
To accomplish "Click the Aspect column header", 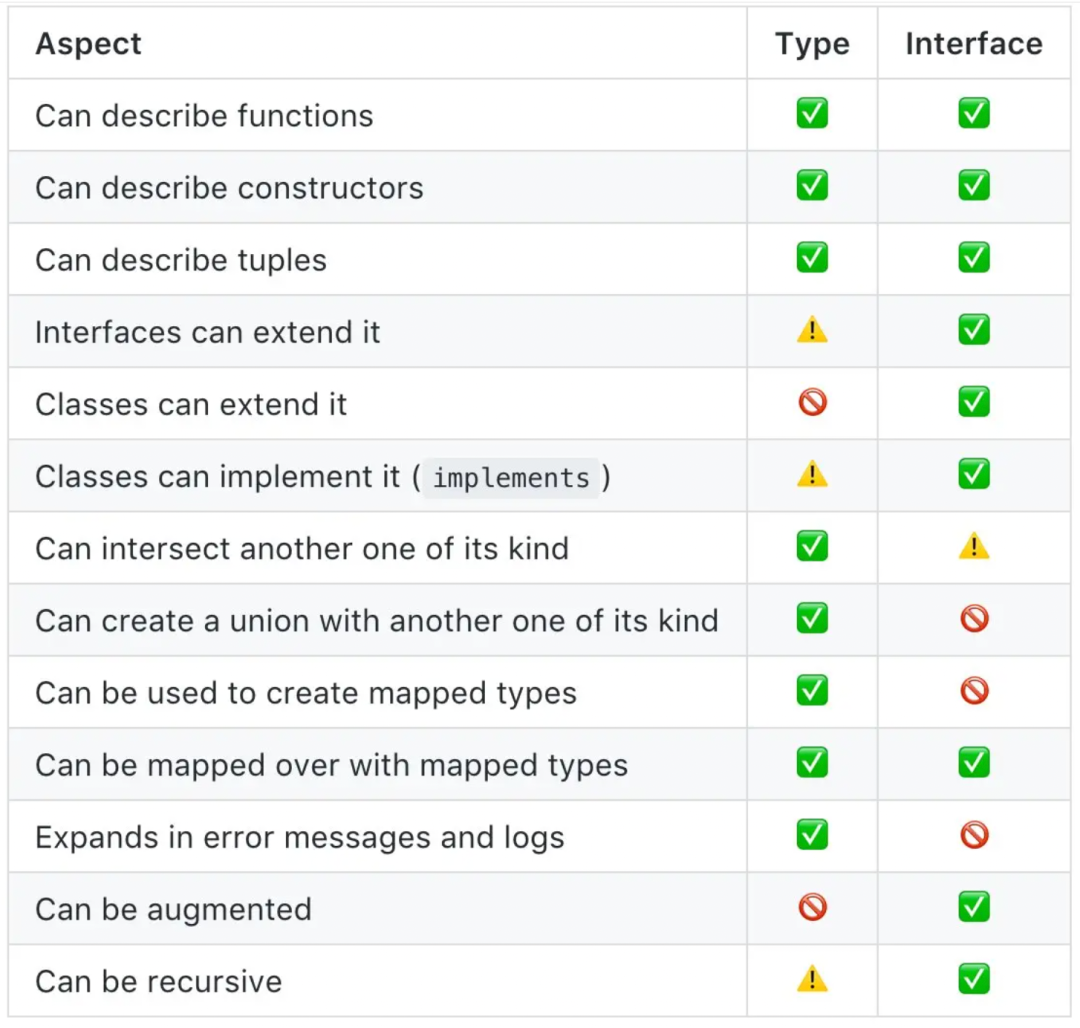I will pos(89,44).
